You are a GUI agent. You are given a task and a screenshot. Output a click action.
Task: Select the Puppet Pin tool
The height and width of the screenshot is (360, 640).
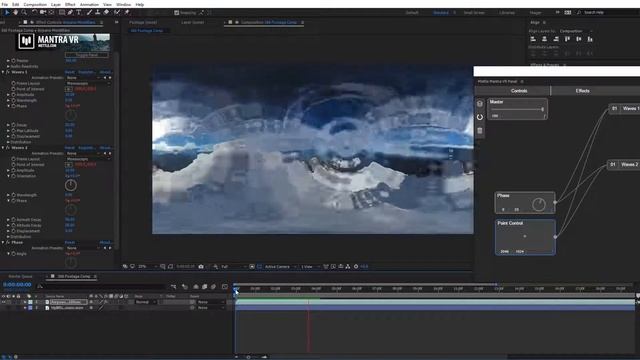[x=127, y=13]
